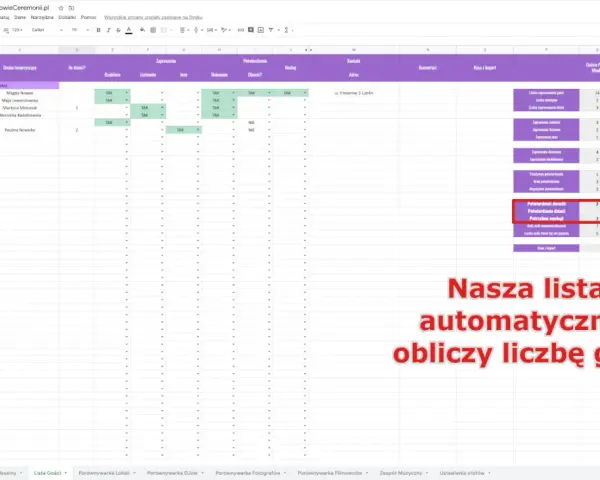
Task: Click the merge cells icon
Action: [164, 30]
